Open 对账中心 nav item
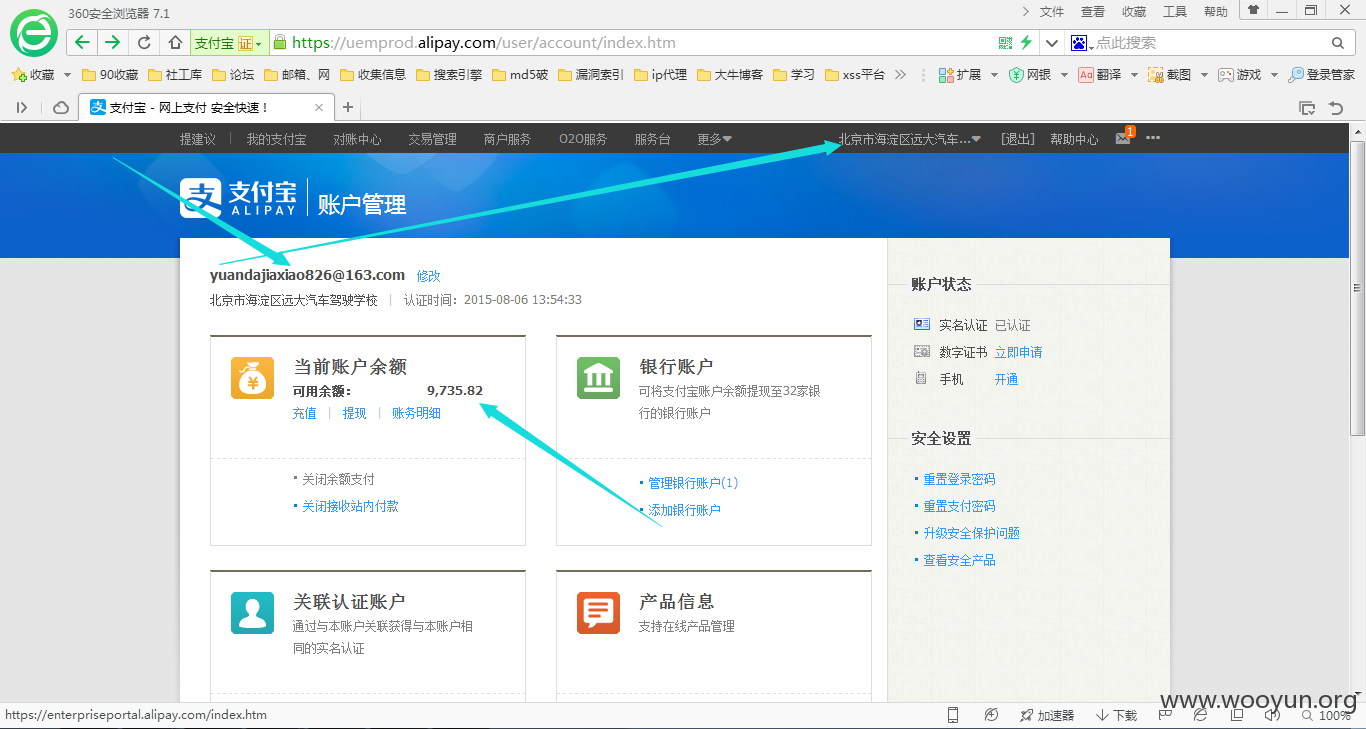Viewport: 1366px width, 729px height. 357,139
